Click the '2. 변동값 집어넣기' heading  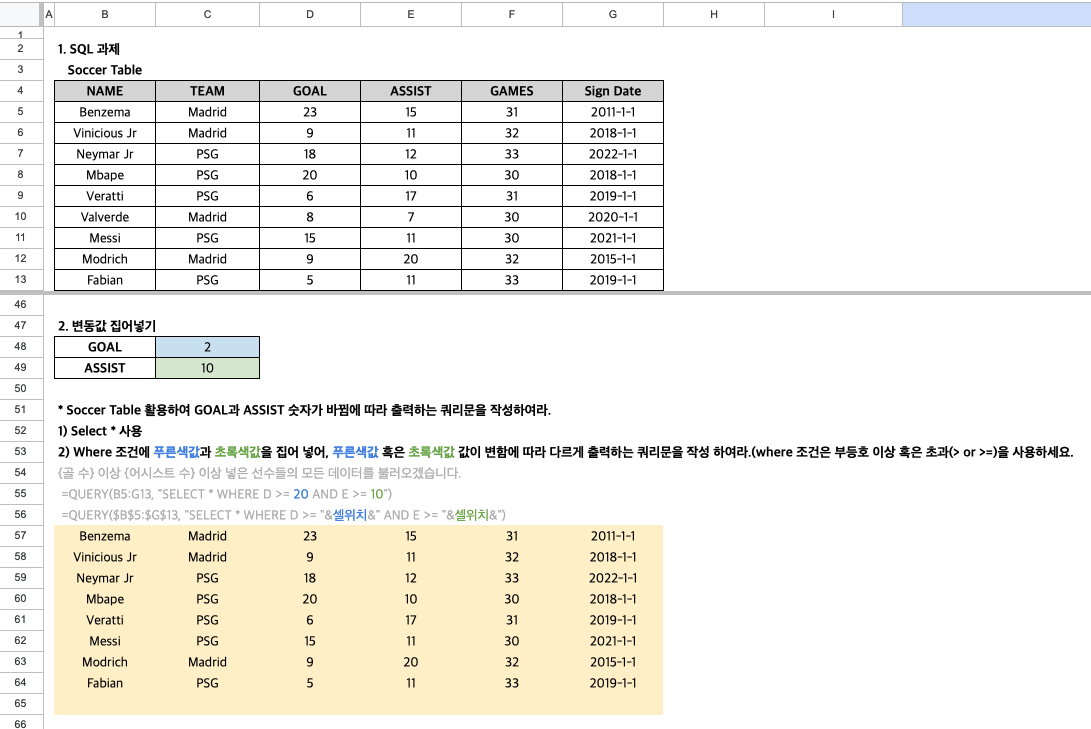point(106,326)
